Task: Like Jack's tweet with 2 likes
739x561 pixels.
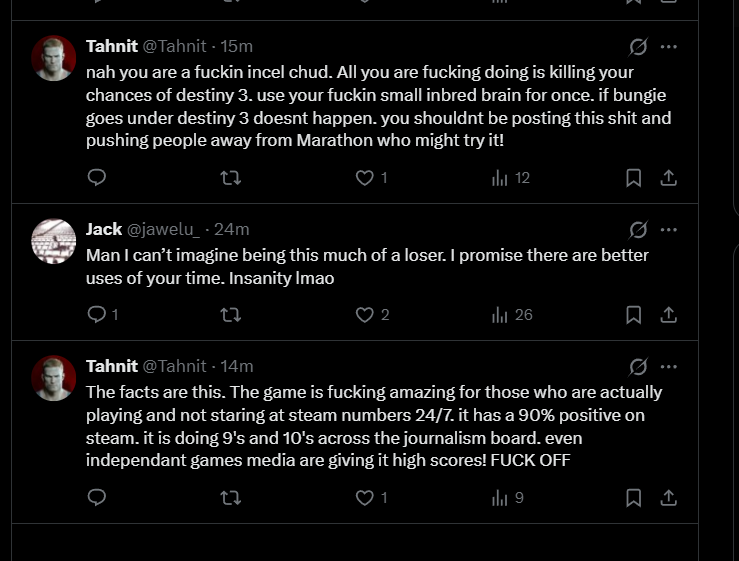Action: click(365, 315)
